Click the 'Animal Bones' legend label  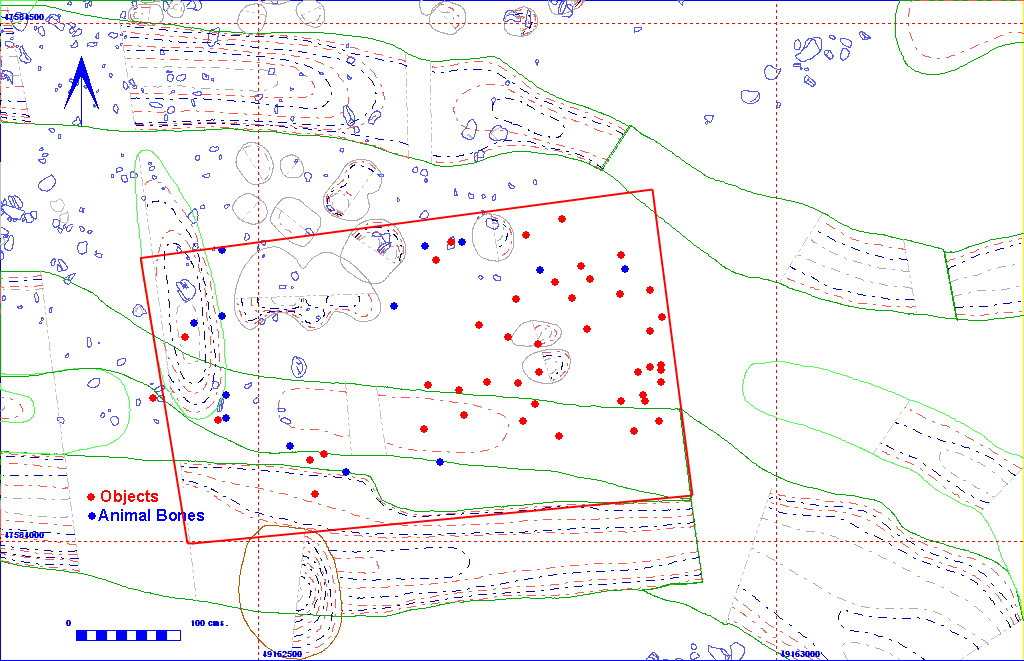(151, 516)
